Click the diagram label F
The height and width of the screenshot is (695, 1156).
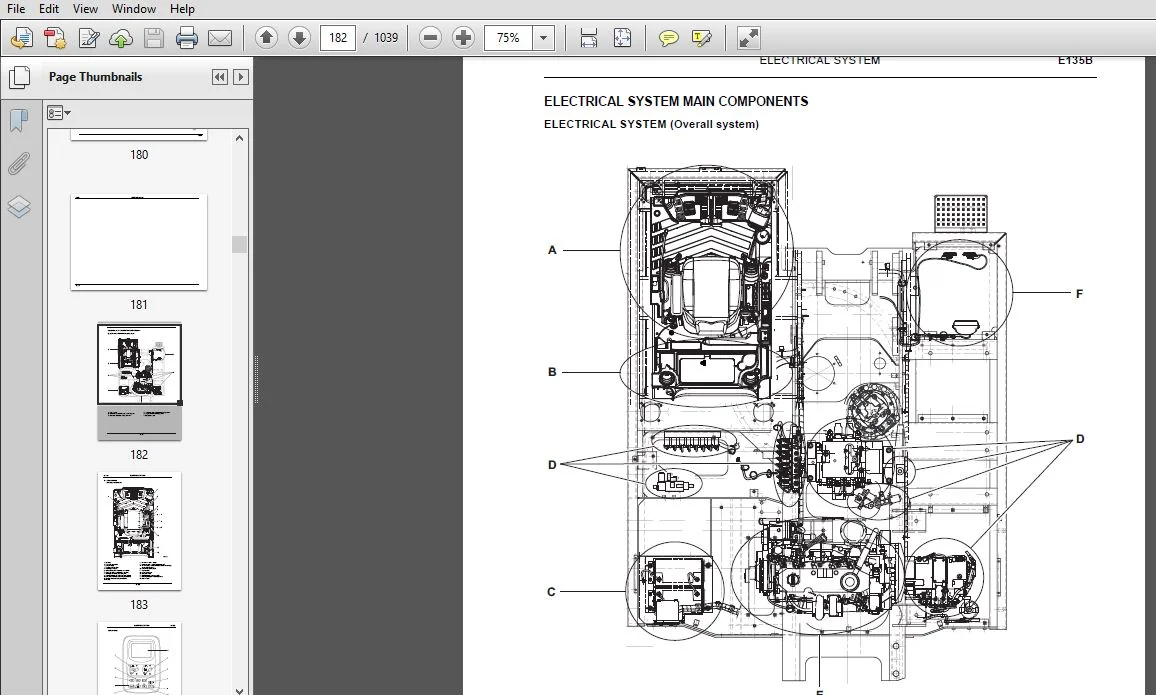1079,294
